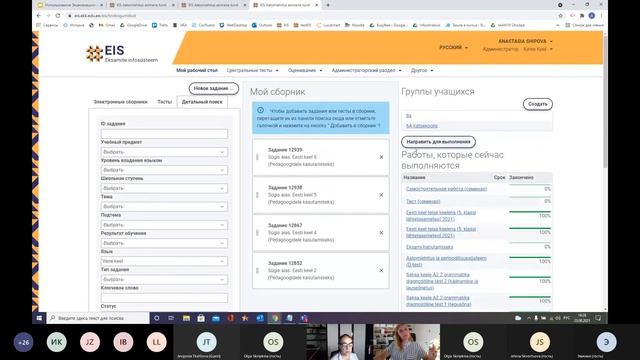Open the Язык dropdown
The width and height of the screenshot is (640, 360).
(164, 261)
